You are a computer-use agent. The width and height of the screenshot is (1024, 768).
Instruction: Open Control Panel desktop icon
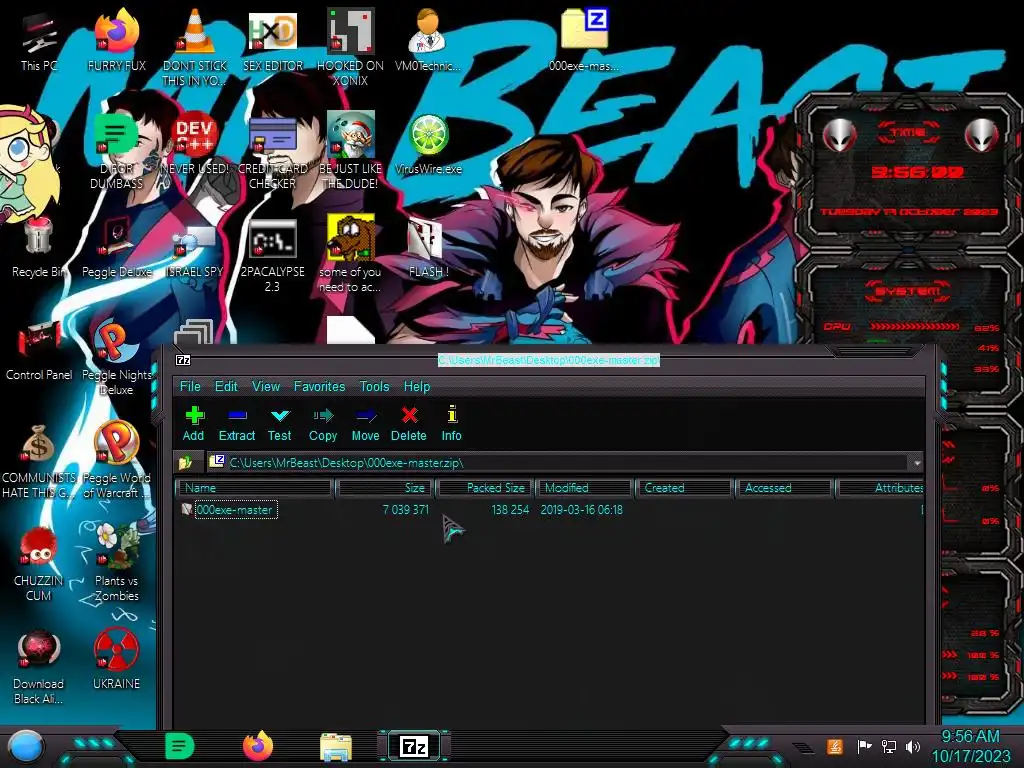pyautogui.click(x=39, y=350)
